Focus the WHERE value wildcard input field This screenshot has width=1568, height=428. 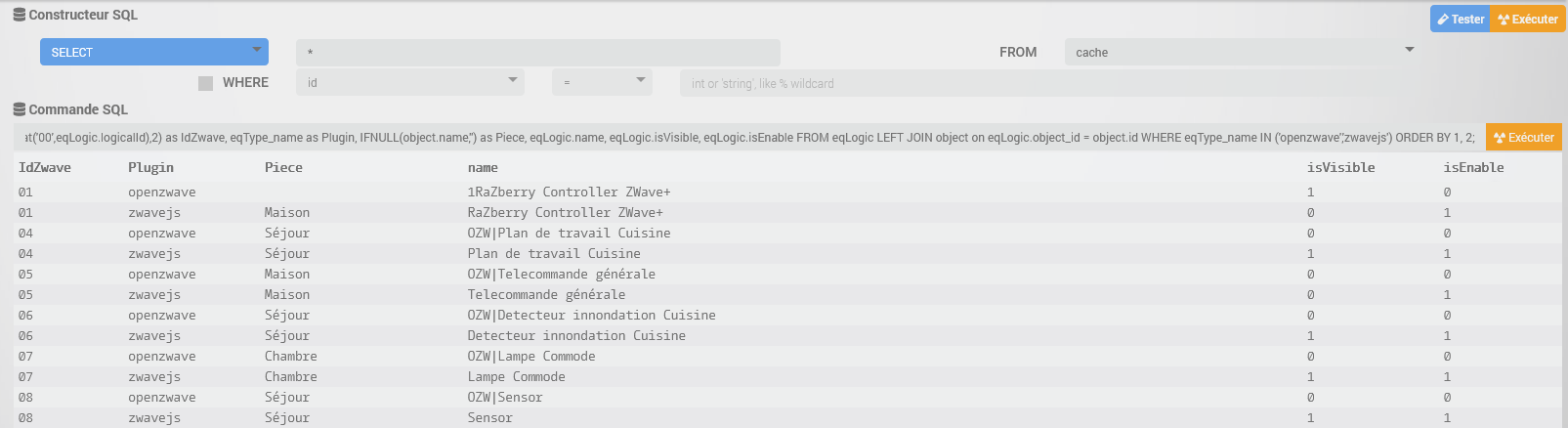click(x=977, y=84)
